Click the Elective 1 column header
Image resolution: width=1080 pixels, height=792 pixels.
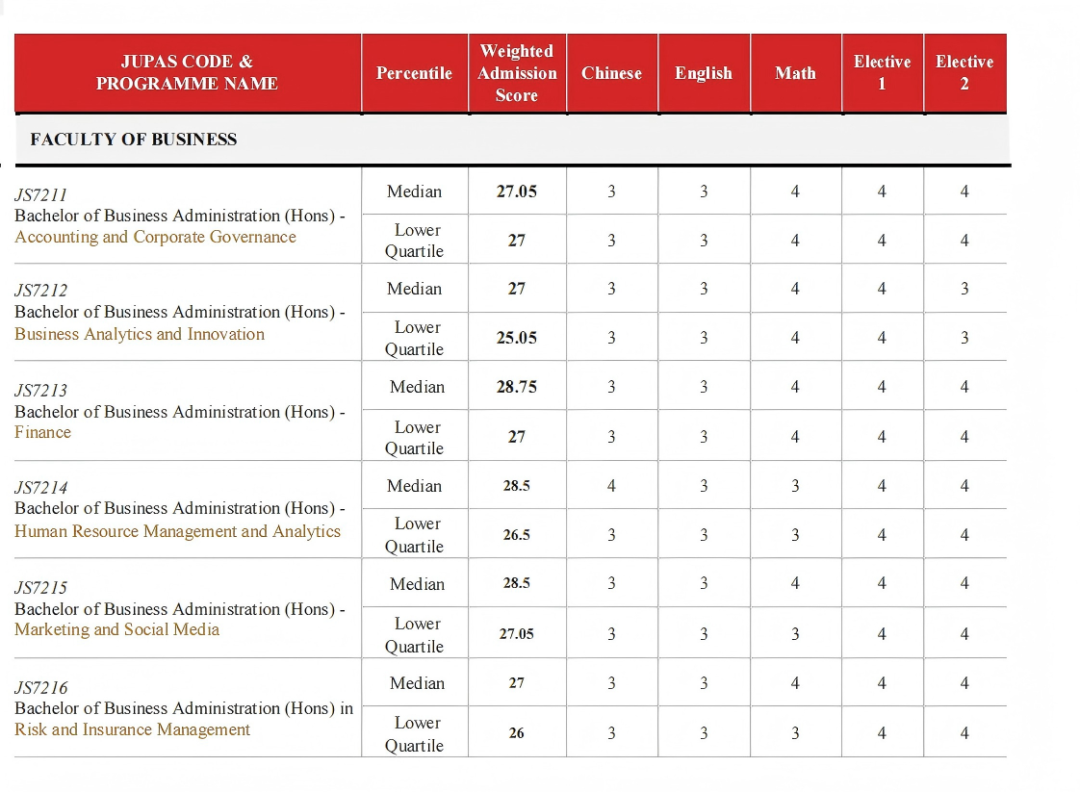tap(881, 73)
